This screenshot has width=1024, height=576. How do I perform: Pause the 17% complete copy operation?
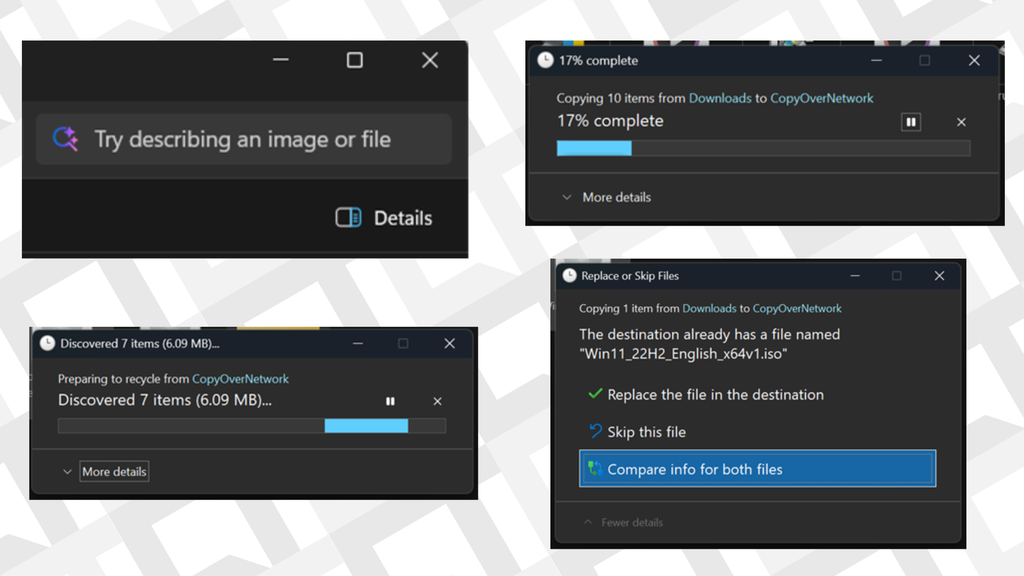(x=911, y=121)
